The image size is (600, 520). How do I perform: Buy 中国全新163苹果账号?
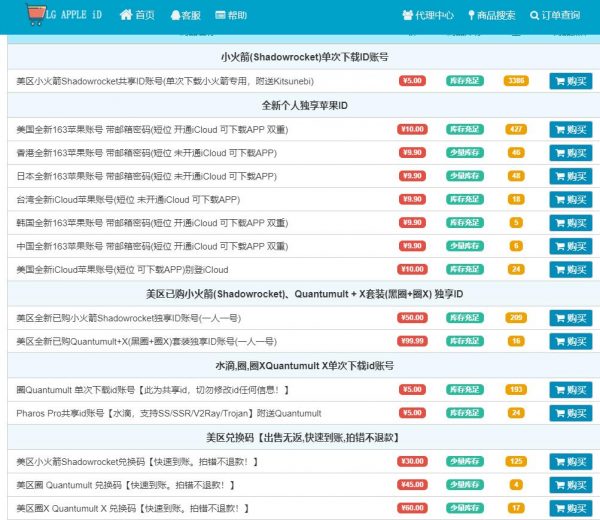tap(571, 246)
